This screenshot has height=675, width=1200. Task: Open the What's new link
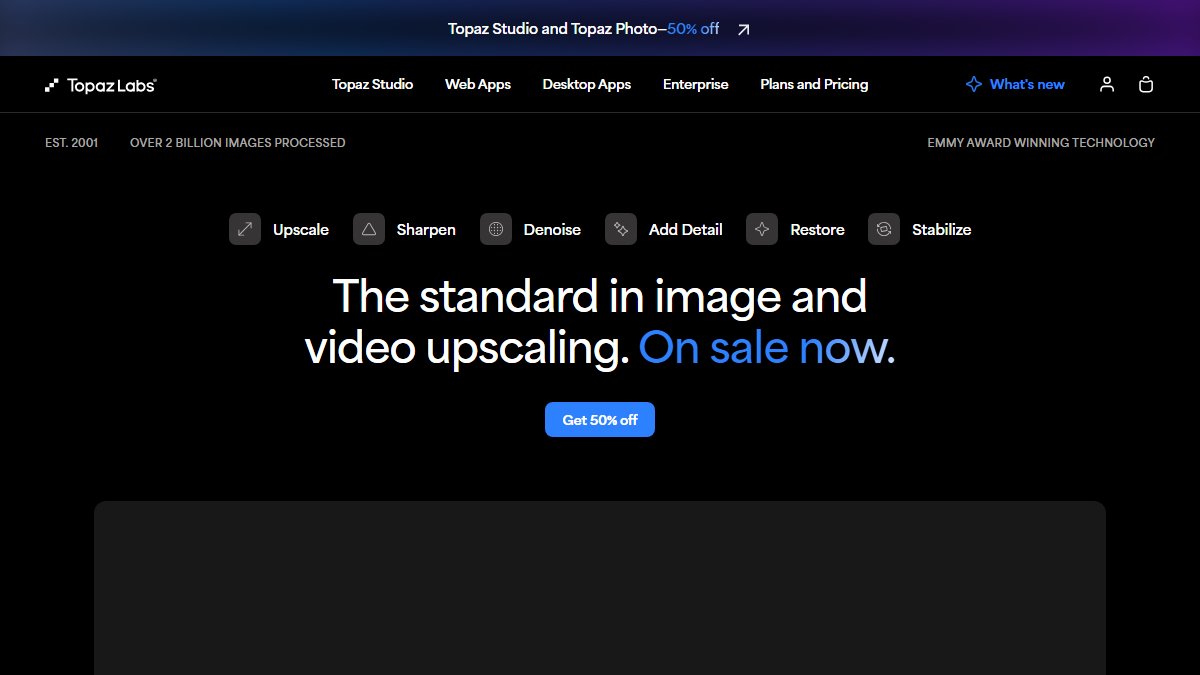tap(1027, 85)
